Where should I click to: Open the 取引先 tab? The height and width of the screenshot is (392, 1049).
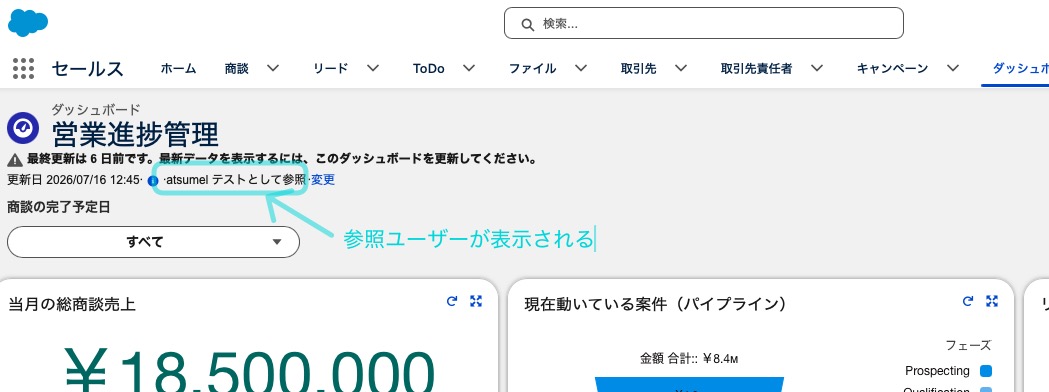(638, 68)
